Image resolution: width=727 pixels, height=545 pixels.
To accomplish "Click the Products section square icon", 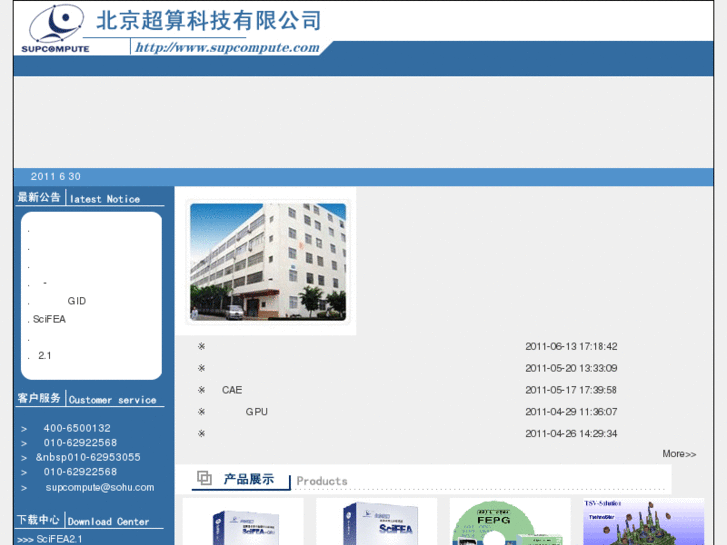I will 204,478.
